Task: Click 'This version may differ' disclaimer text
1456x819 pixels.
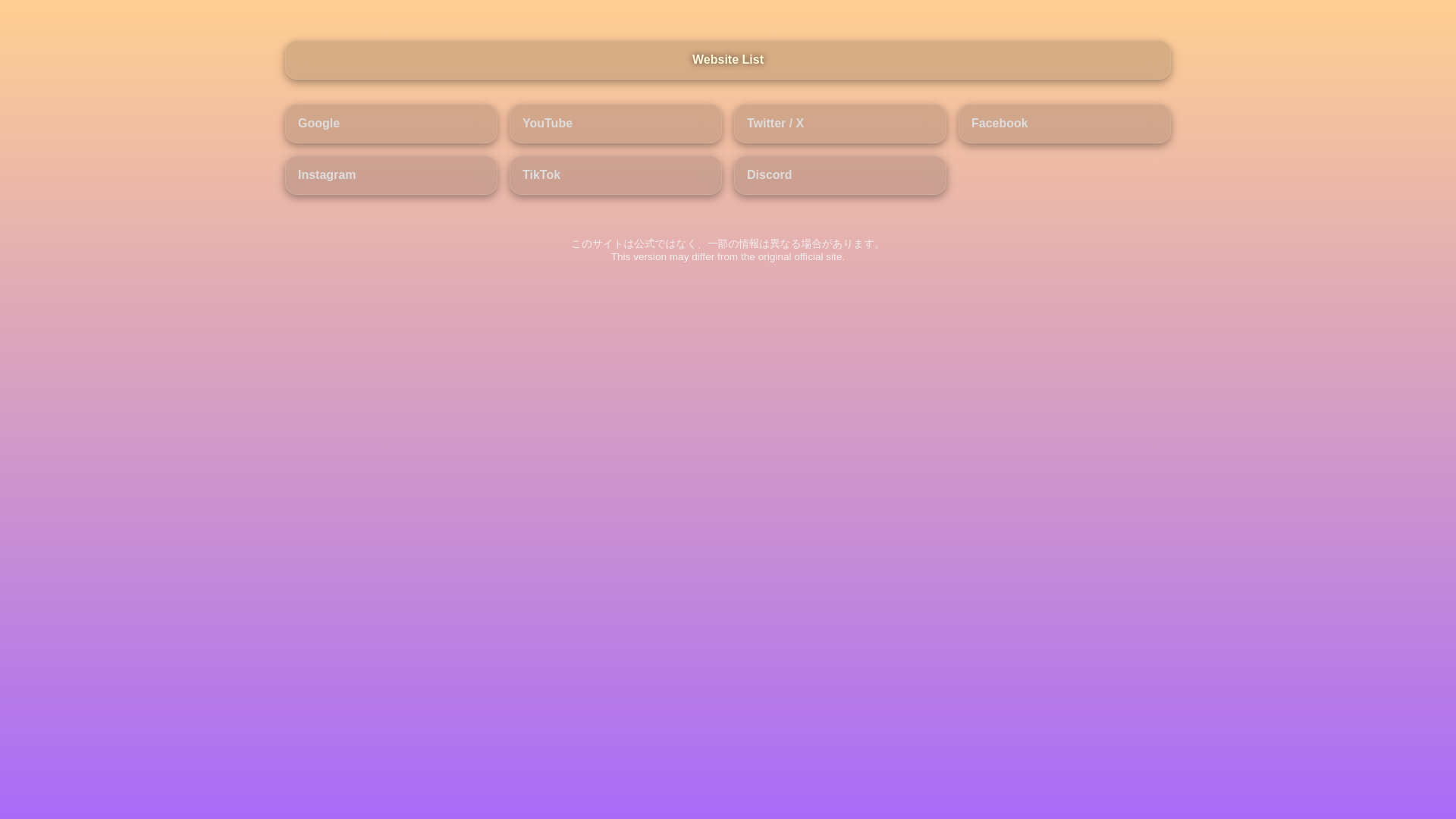Action: (x=728, y=257)
